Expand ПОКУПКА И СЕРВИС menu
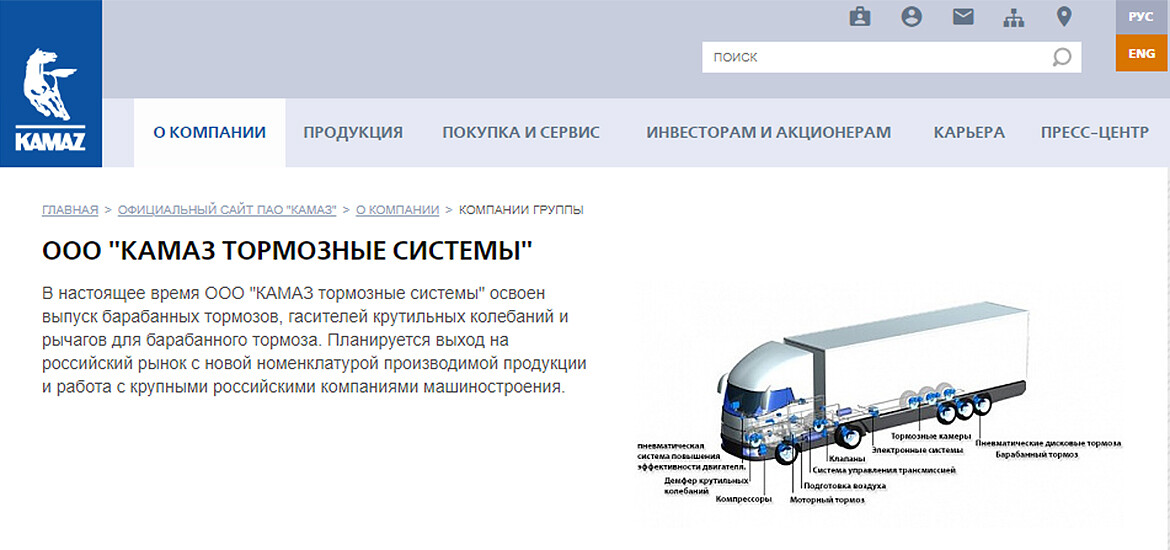The height and width of the screenshot is (550, 1170). [521, 132]
